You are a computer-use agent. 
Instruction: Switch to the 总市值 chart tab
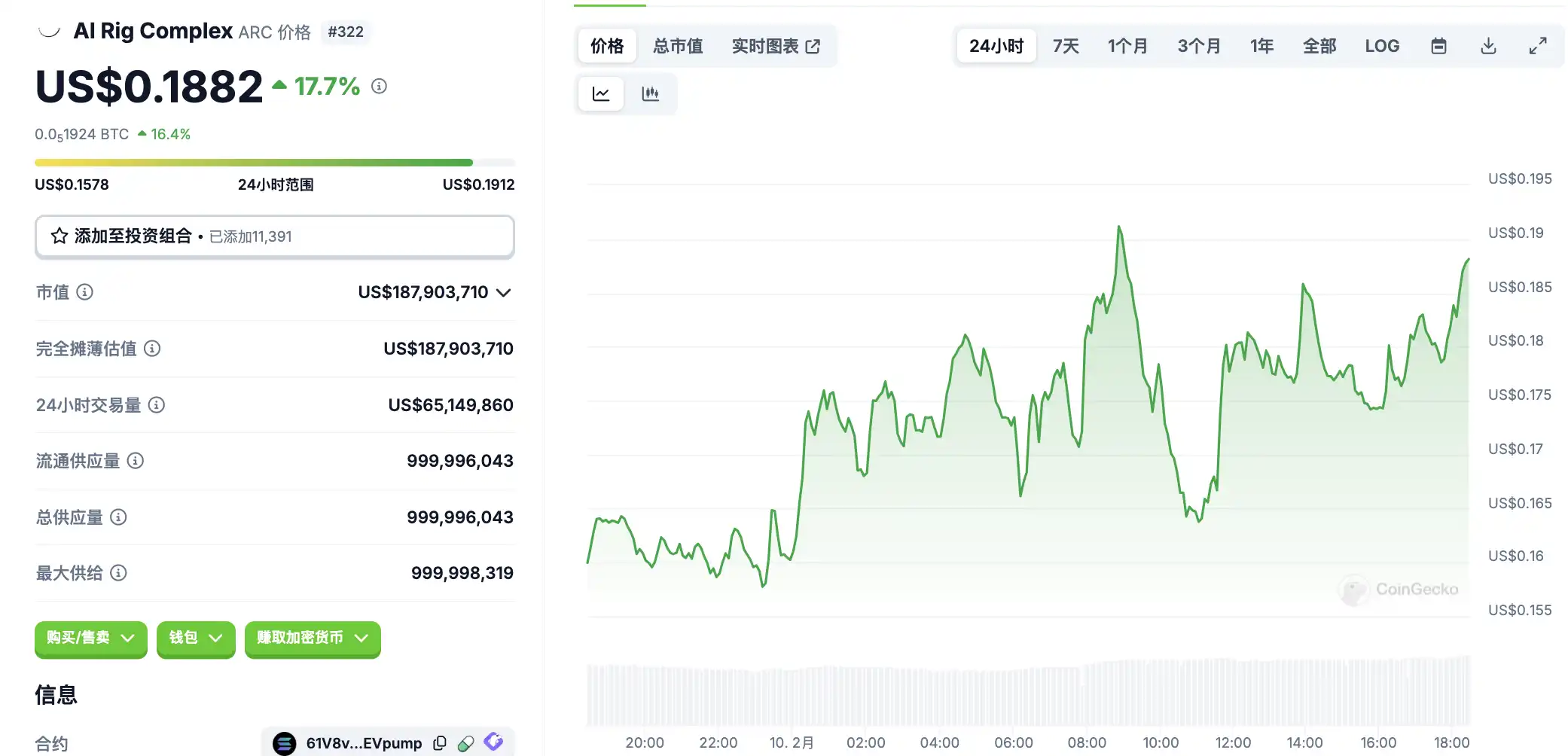point(678,46)
